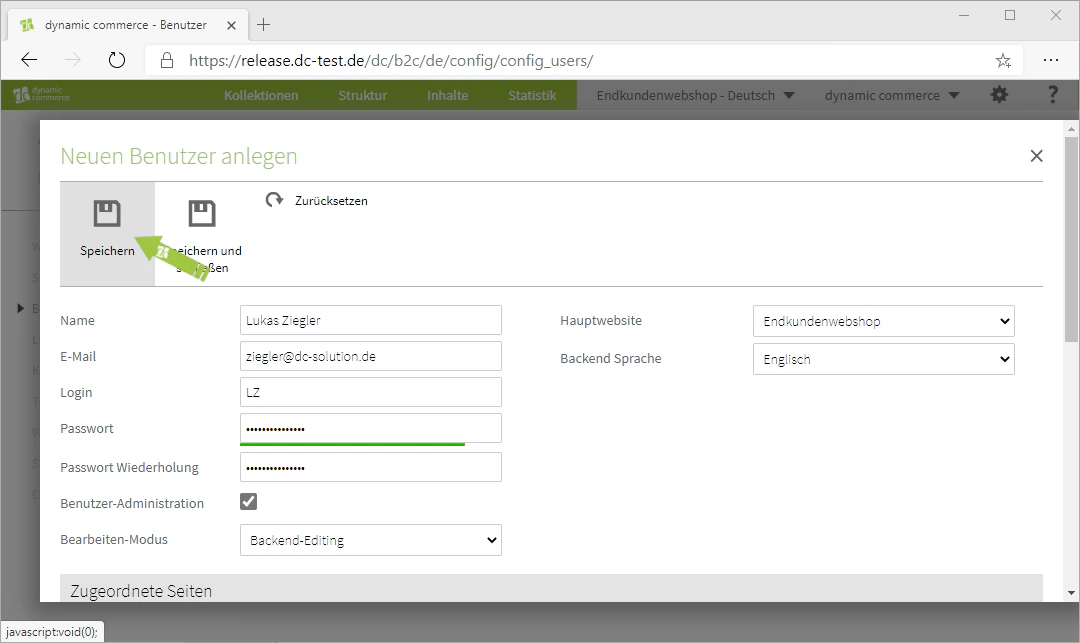This screenshot has height=643, width=1080.
Task: Open the Struktur menu
Action: pyautogui.click(x=362, y=95)
